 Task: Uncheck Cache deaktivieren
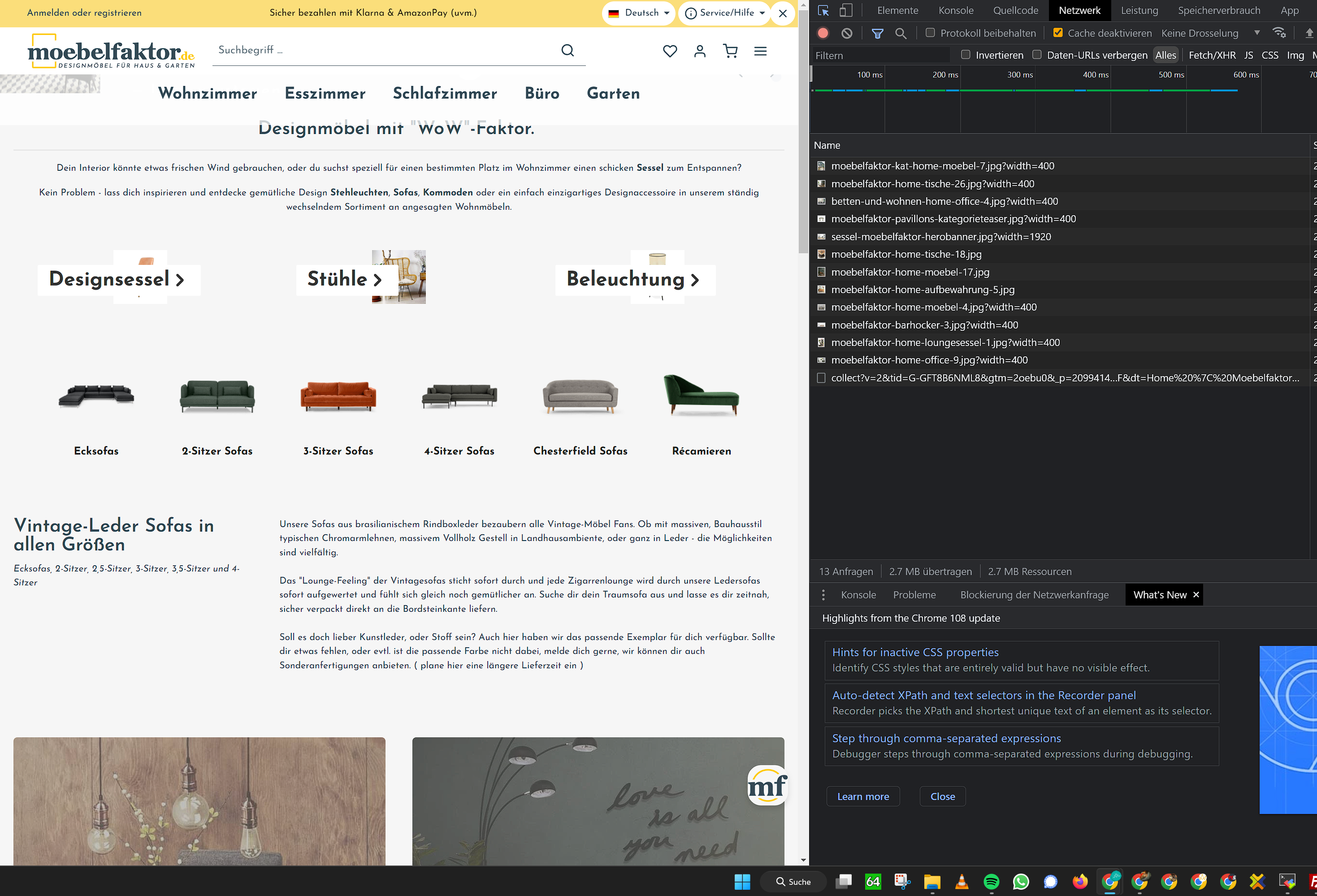point(1057,33)
